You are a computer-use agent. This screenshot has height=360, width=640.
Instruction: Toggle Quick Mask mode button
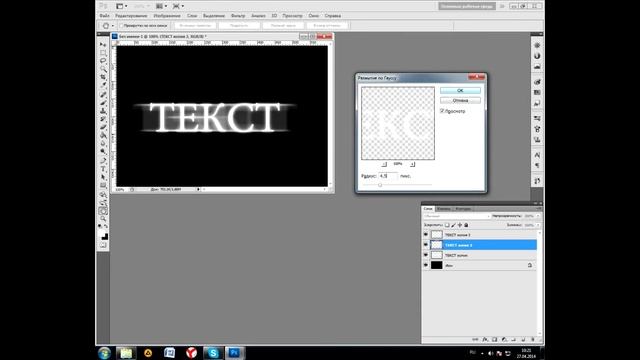coord(103,245)
